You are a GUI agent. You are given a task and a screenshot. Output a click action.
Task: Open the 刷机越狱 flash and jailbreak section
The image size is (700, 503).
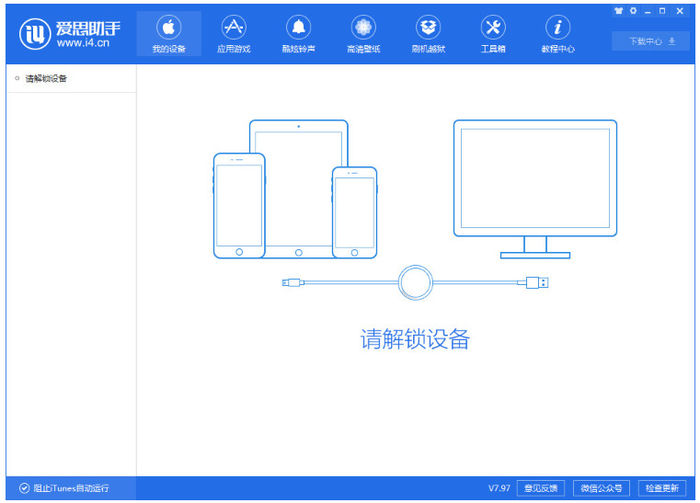(x=428, y=34)
